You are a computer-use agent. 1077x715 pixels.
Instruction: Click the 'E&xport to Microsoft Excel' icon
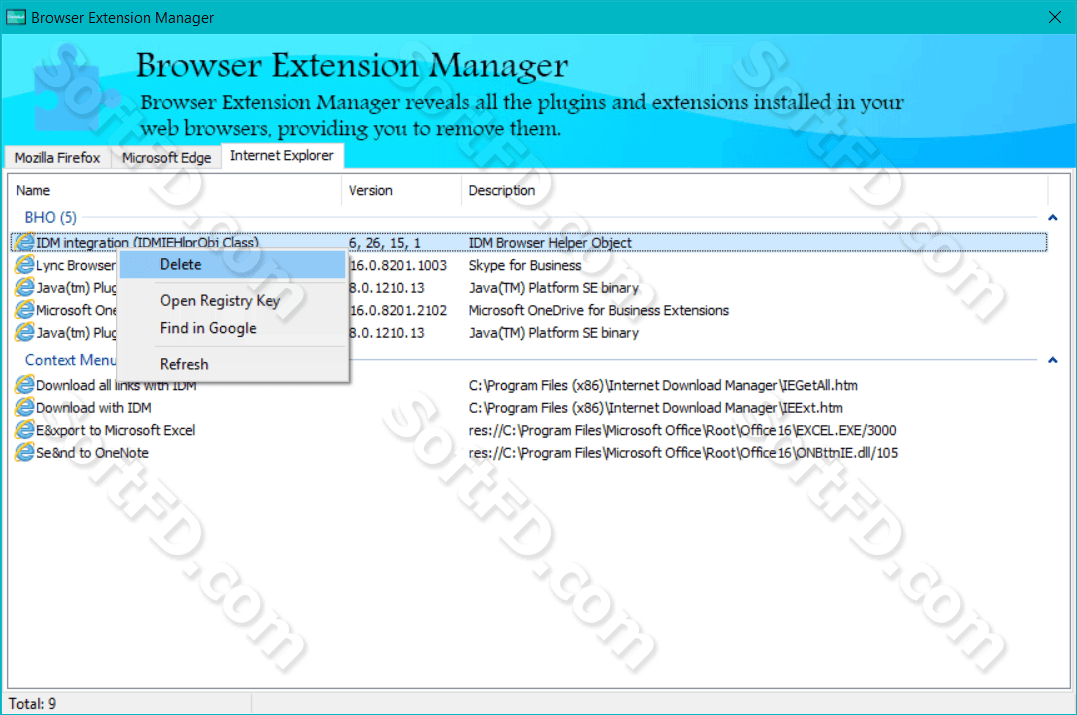pos(25,431)
